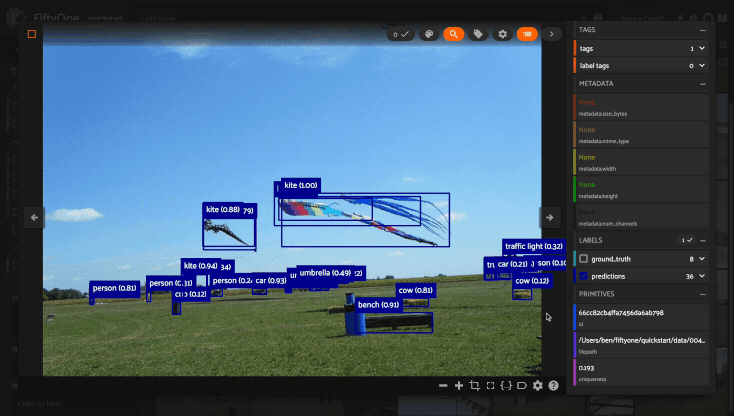Click the metadata.mime_type field
Viewport: 734px width, 416px height.
tap(641, 135)
